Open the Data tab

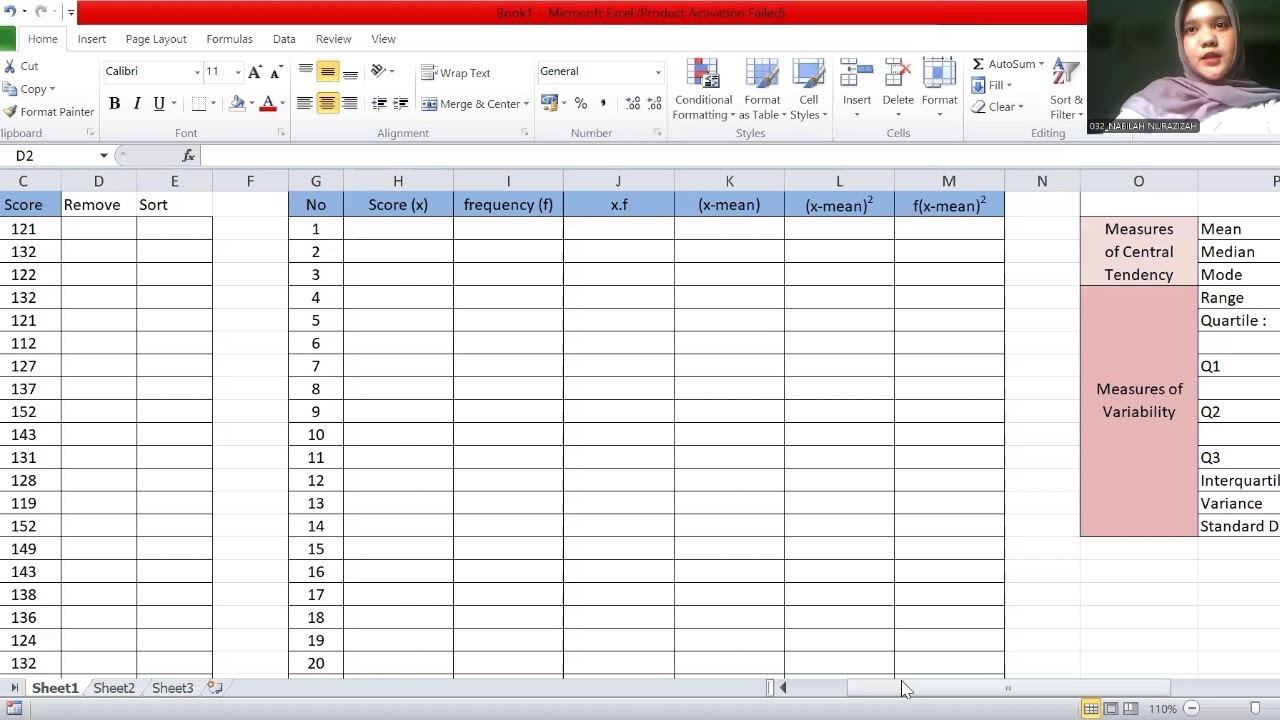[x=284, y=39]
